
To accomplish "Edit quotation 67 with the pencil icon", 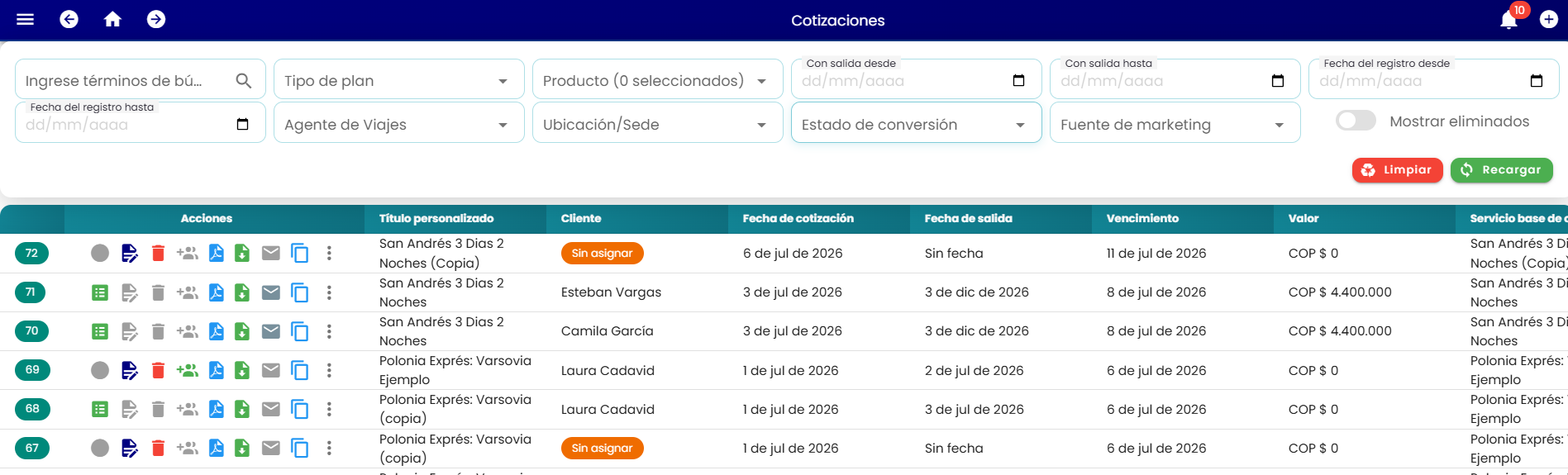I will (130, 448).
